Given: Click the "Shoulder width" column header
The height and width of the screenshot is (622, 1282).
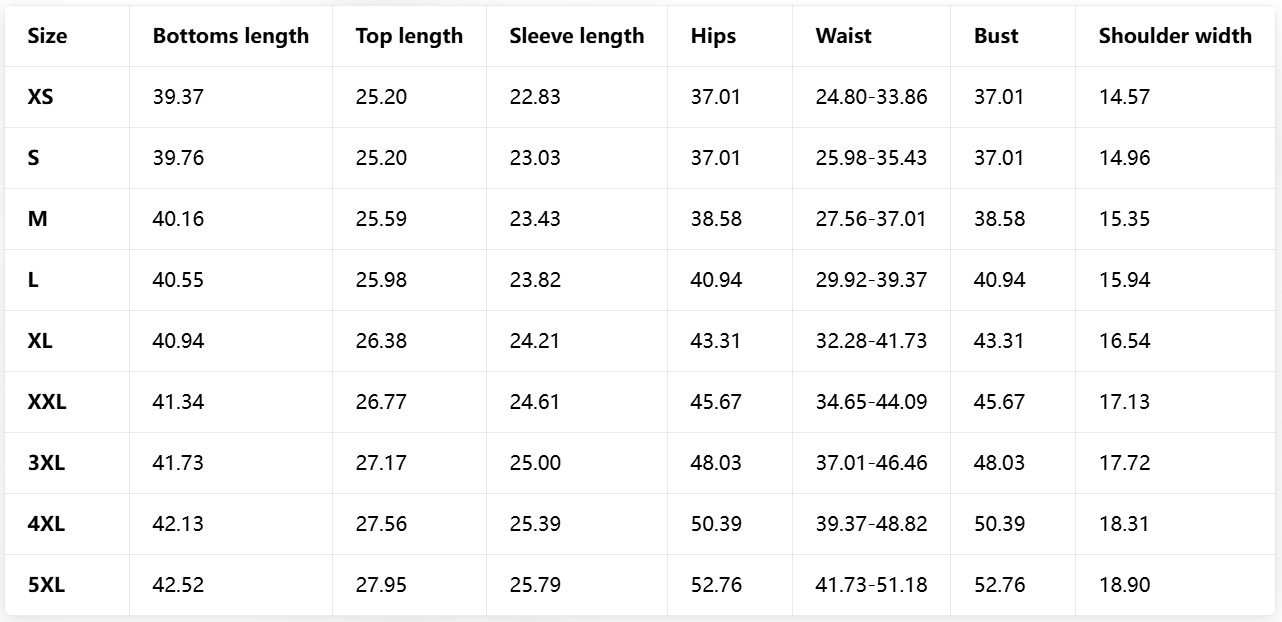Looking at the screenshot, I should coord(1175,36).
